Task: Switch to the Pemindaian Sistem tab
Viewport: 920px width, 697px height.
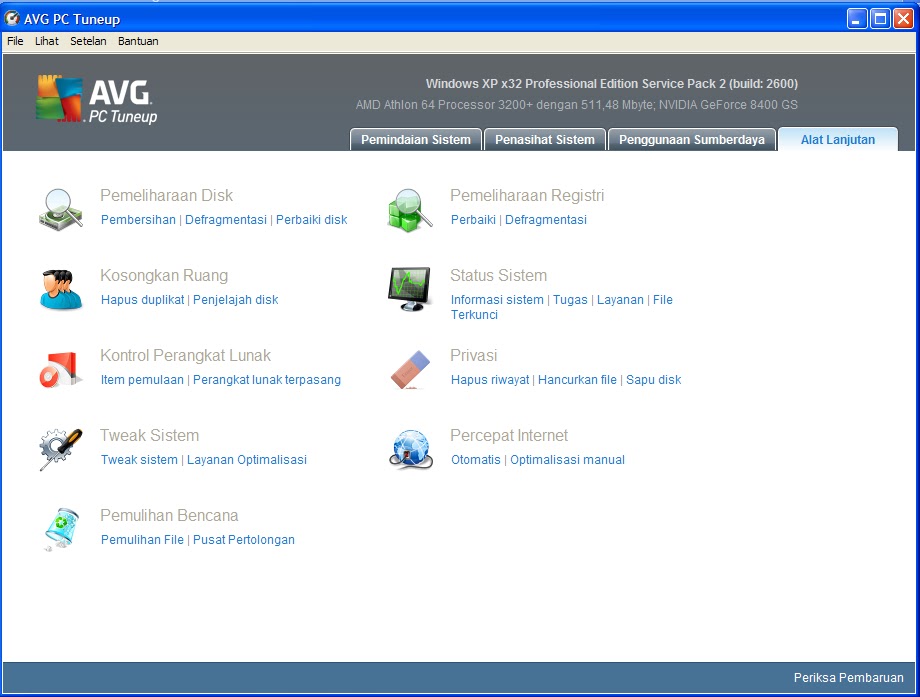Action: coord(416,140)
